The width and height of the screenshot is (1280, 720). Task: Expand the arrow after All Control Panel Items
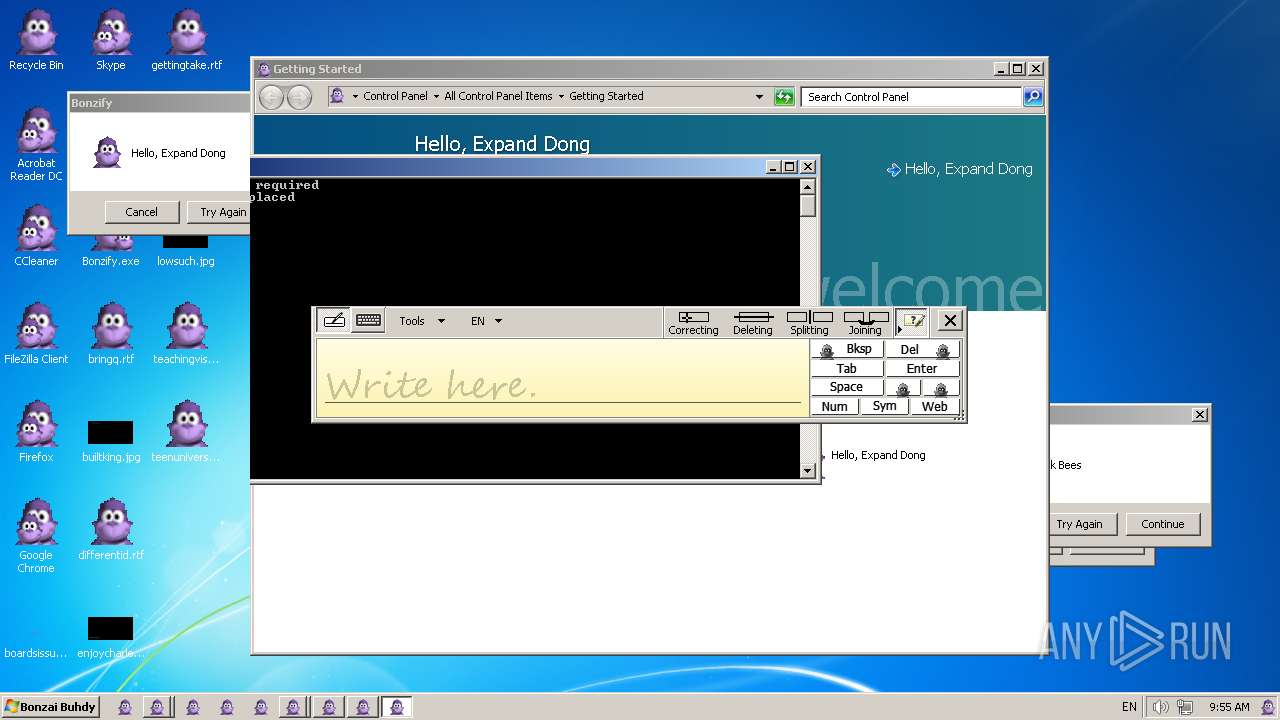pos(561,97)
